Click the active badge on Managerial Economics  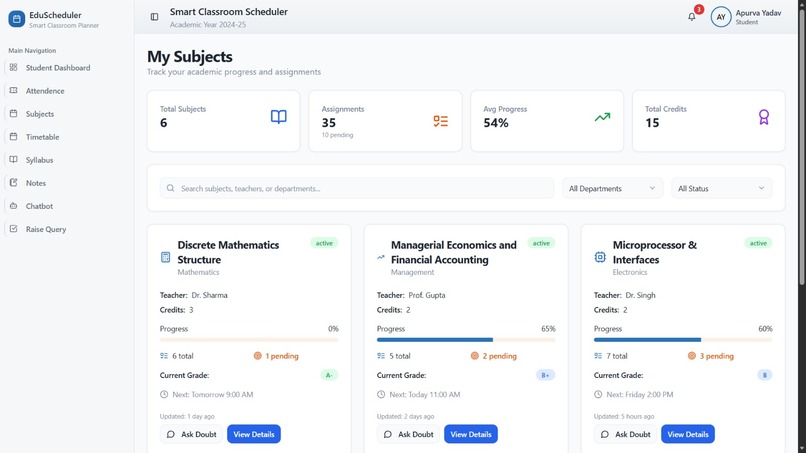pyautogui.click(x=541, y=243)
